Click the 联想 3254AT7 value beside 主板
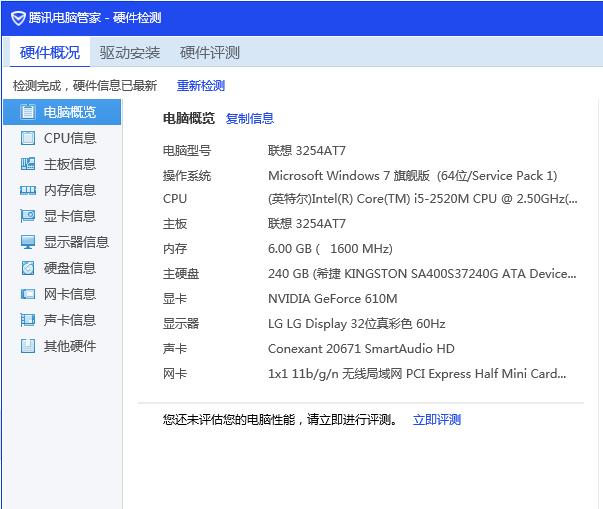Image resolution: width=603 pixels, height=509 pixels. pos(306,223)
